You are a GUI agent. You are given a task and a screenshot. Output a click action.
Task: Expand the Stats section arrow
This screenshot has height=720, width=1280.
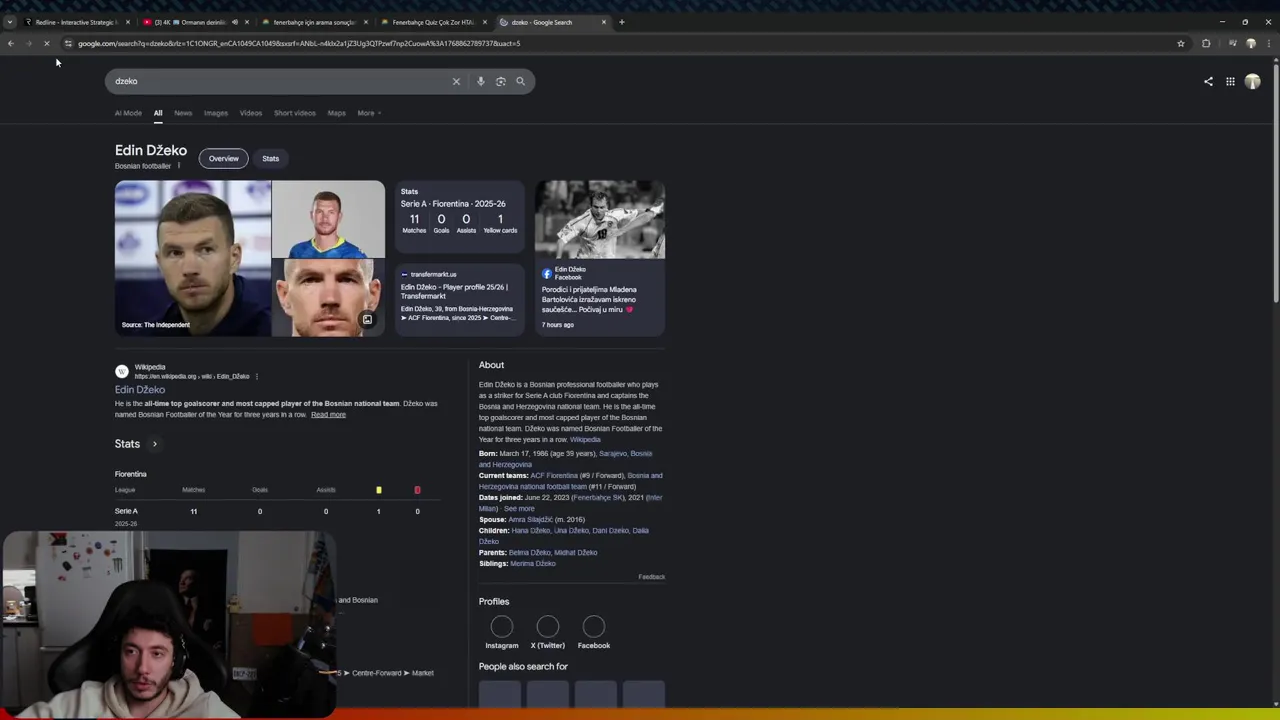[154, 444]
